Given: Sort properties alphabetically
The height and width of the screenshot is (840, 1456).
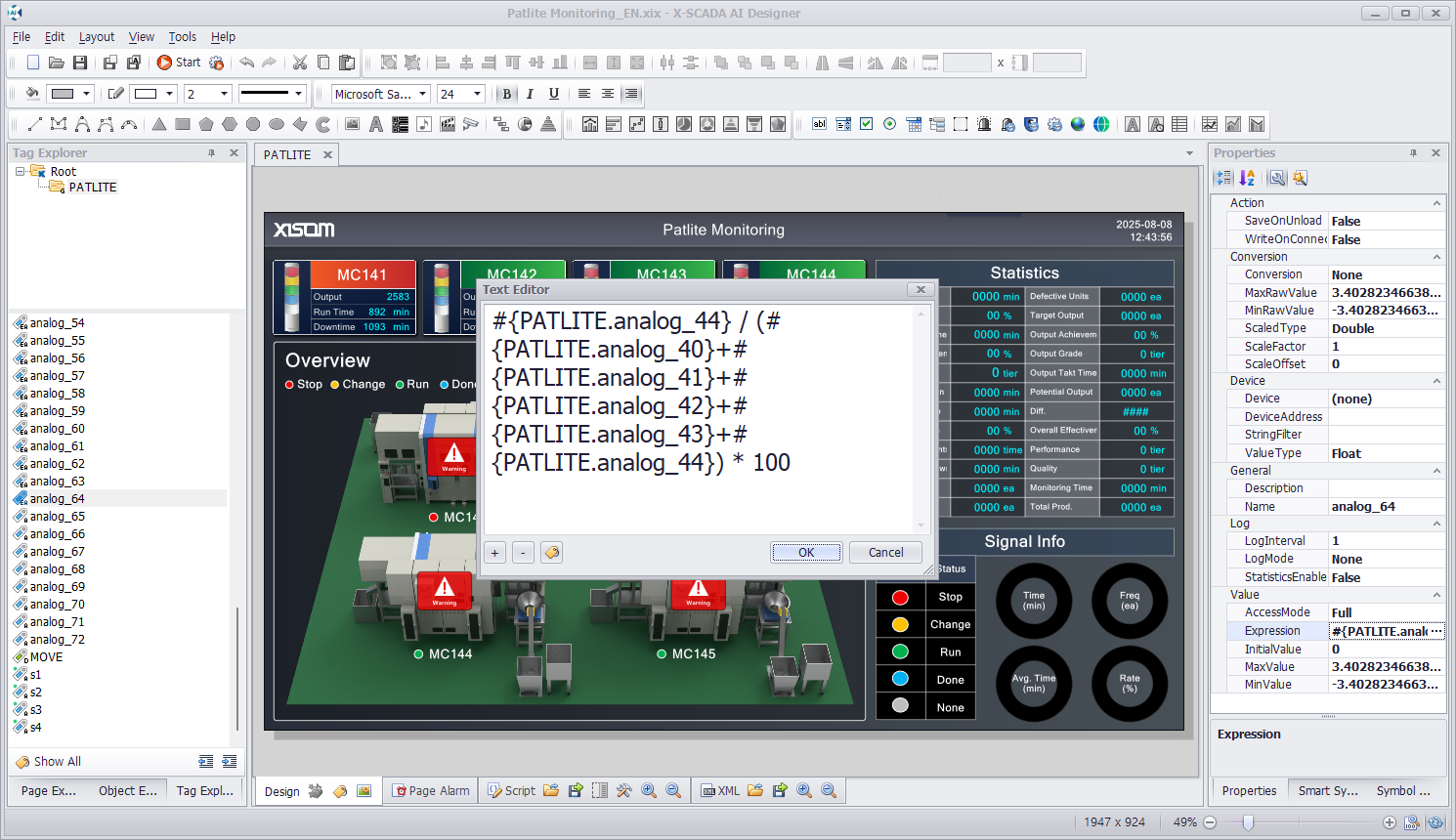Looking at the screenshot, I should coord(1247,178).
